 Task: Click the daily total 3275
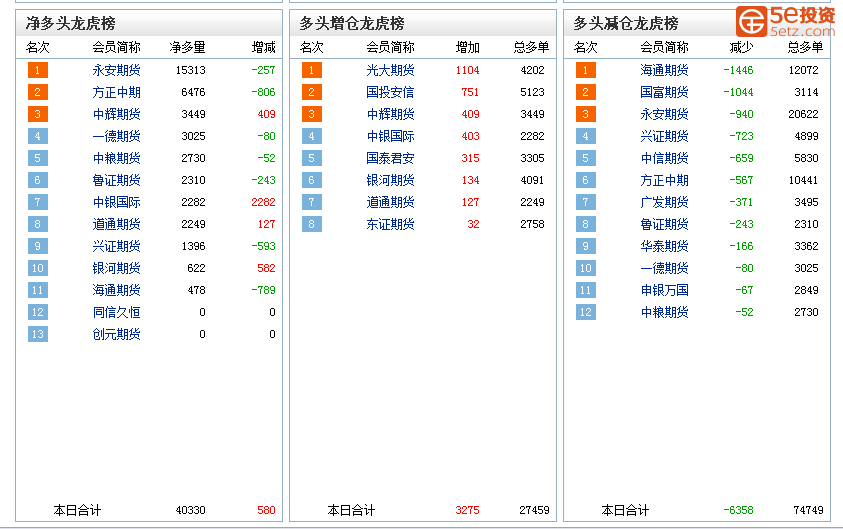467,510
